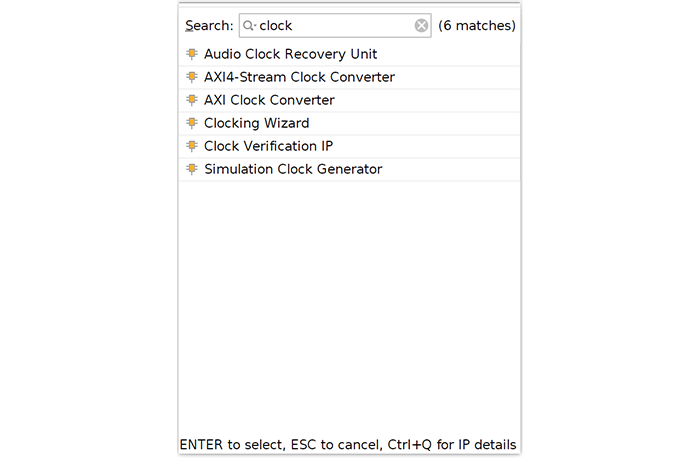This screenshot has height=458, width=700.
Task: Pick Clocking Wizard from the list
Action: pyautogui.click(x=350, y=123)
